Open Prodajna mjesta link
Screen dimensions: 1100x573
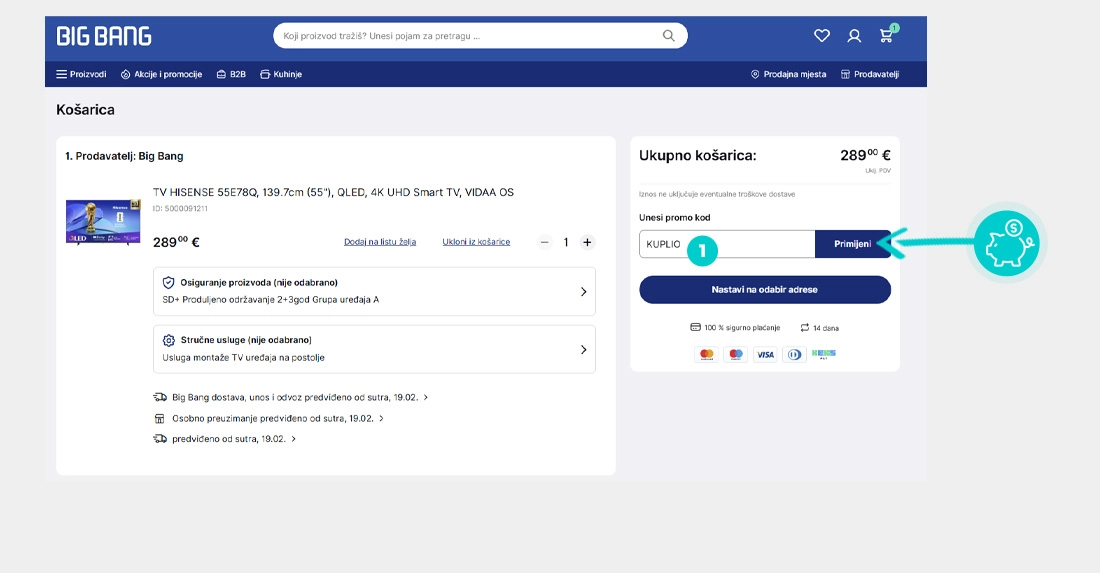(789, 74)
